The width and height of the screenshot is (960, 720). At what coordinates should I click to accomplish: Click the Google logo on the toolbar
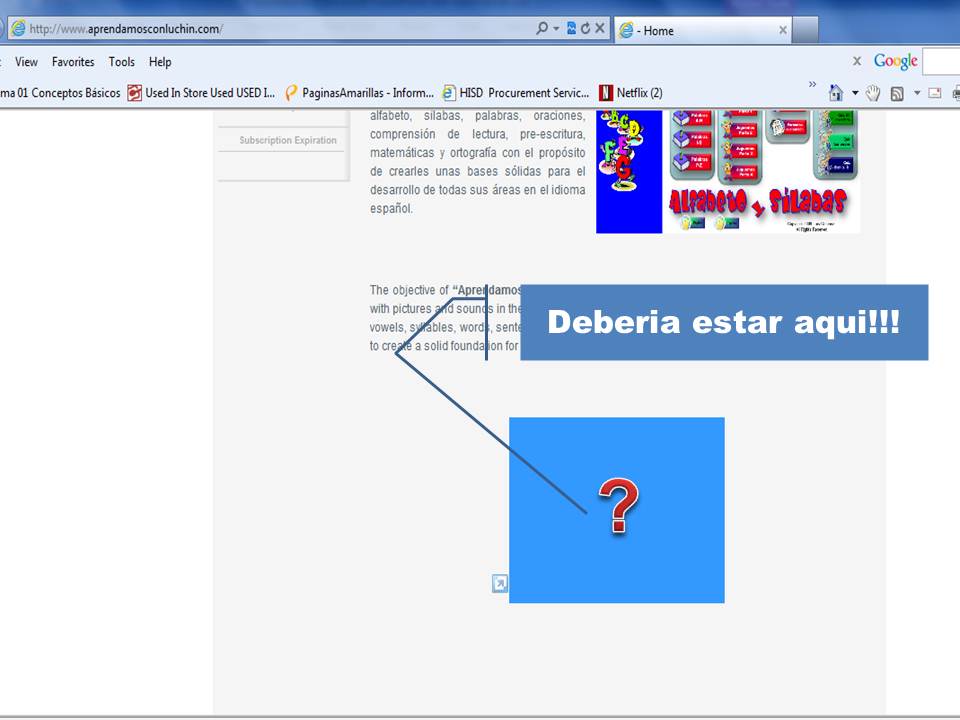pyautogui.click(x=896, y=61)
